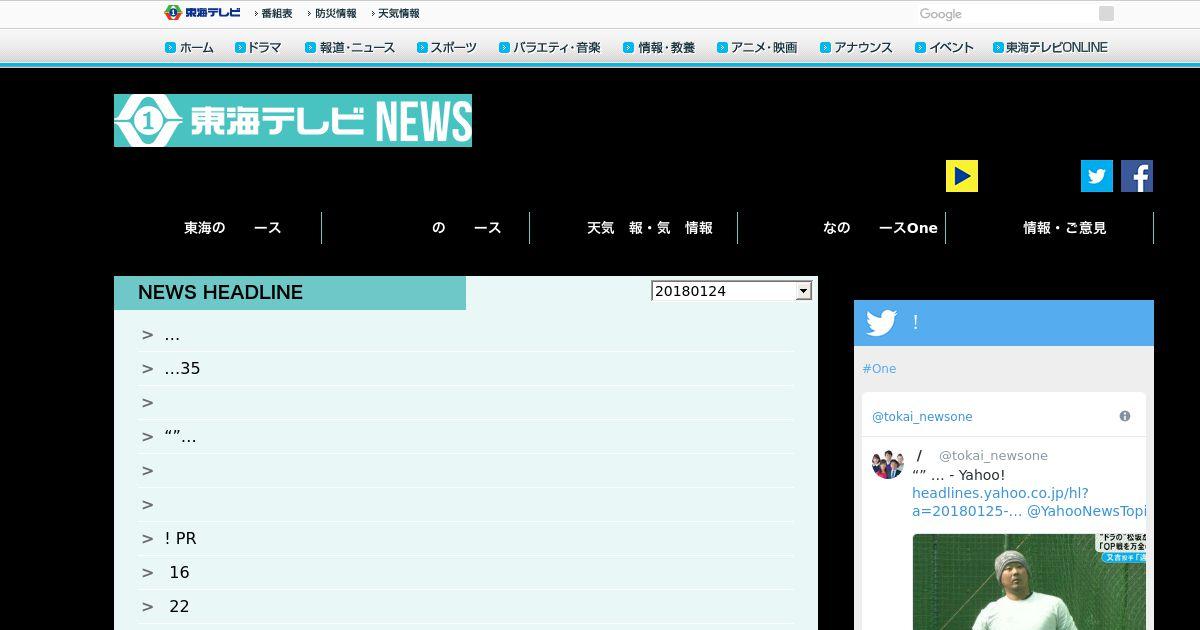Open @tokai_newsone timeline header link

click(922, 417)
